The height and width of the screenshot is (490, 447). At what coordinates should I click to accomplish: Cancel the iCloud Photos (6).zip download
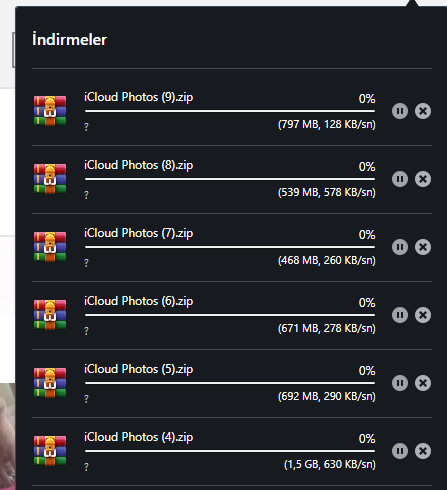[x=423, y=315]
